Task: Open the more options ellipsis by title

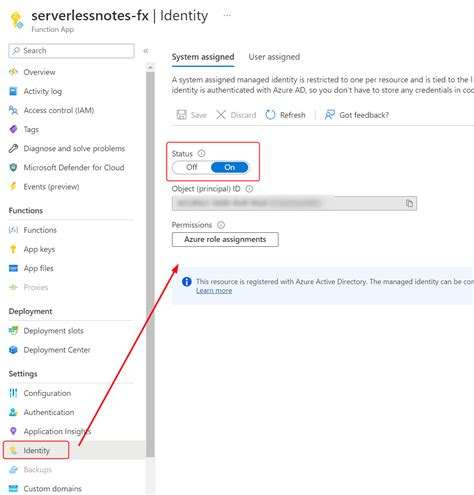Action: [x=227, y=15]
